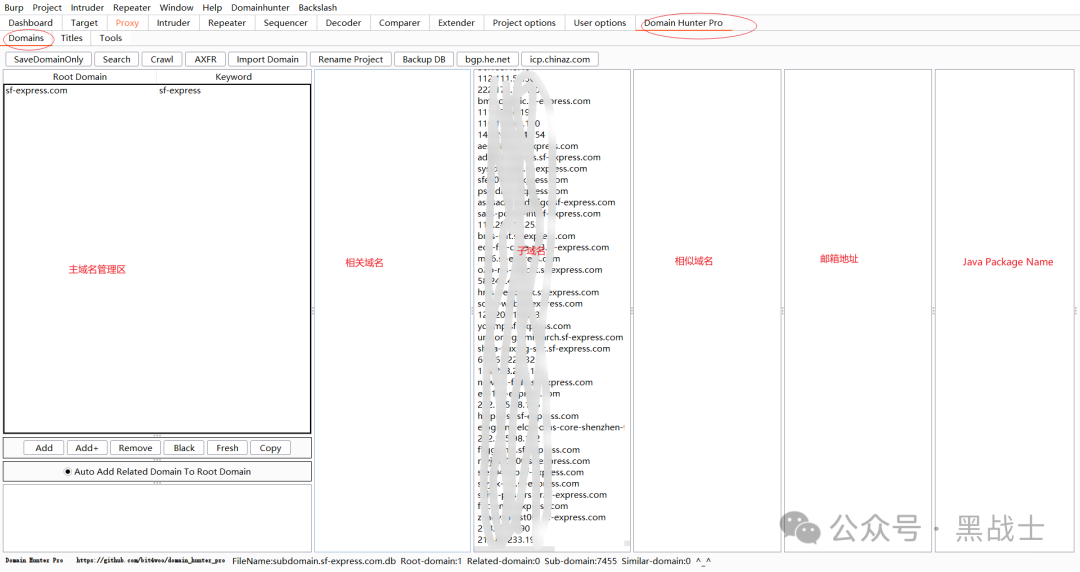The width and height of the screenshot is (1080, 572).
Task: Click inside the related domains text panel
Action: 392,310
